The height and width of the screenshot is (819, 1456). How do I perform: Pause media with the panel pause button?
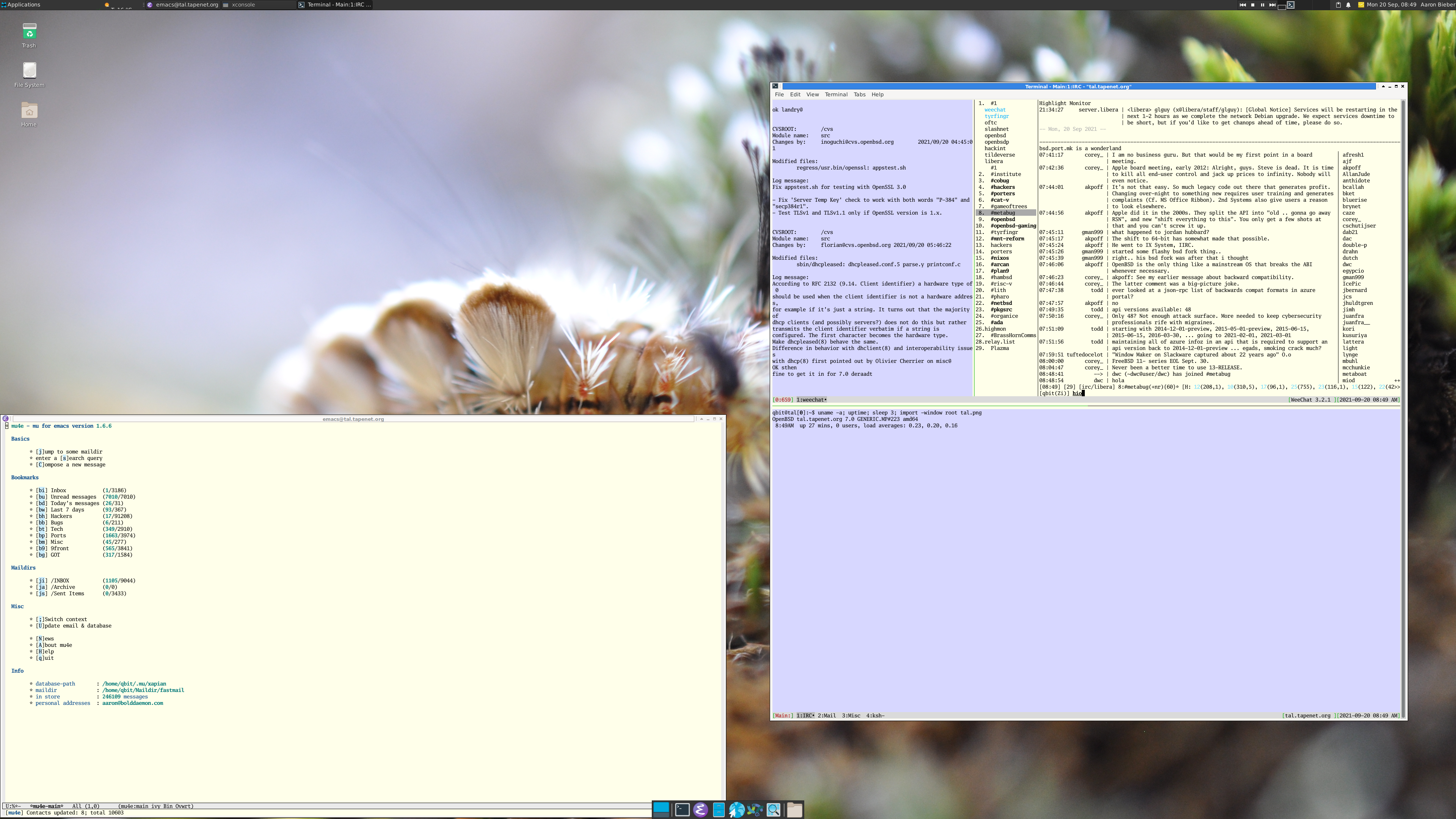click(1262, 5)
